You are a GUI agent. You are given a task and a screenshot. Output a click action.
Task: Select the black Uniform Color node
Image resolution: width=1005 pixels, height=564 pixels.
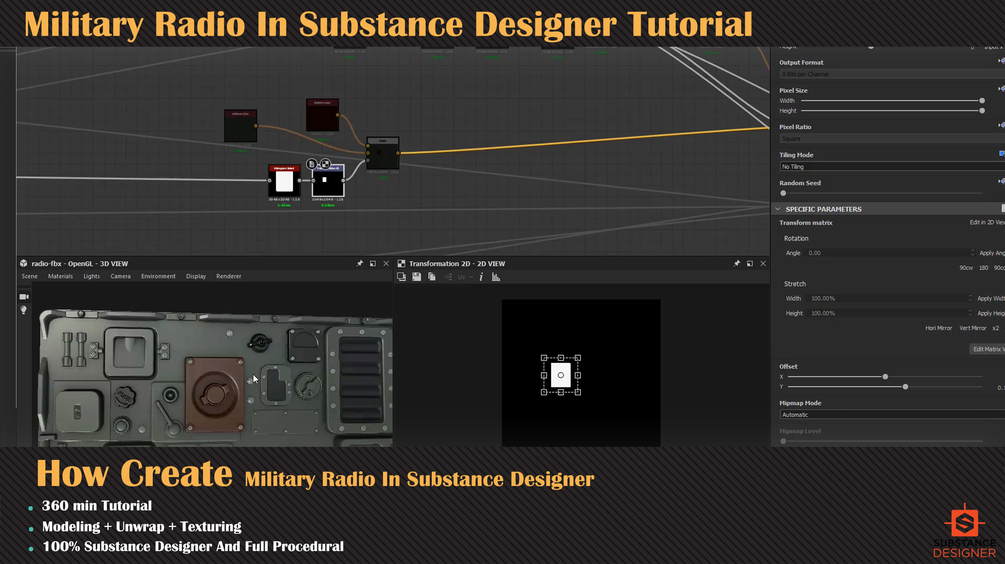pyautogui.click(x=240, y=126)
